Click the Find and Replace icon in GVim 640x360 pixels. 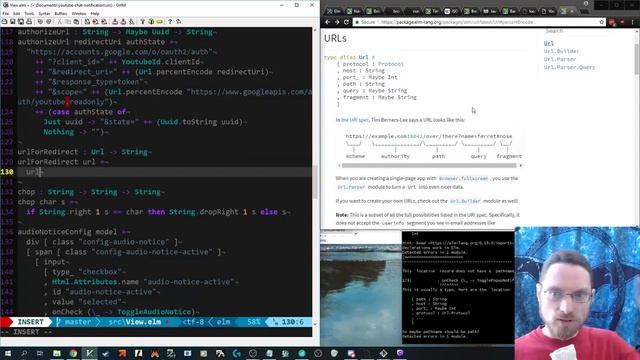pyautogui.click(x=87, y=21)
